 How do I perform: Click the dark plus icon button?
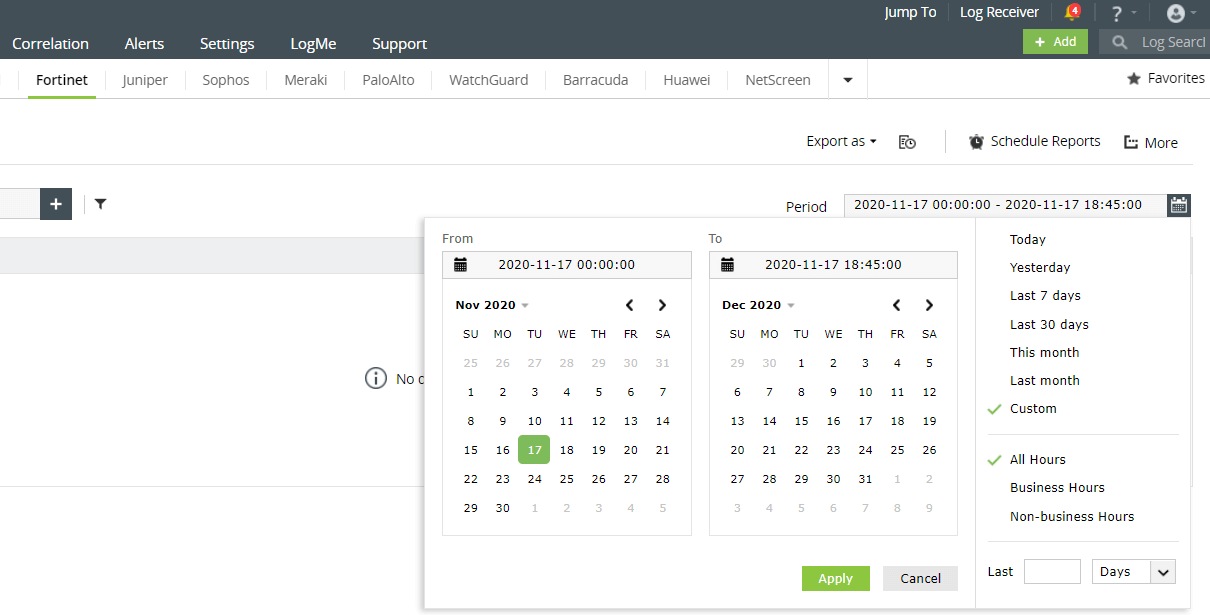[x=56, y=204]
